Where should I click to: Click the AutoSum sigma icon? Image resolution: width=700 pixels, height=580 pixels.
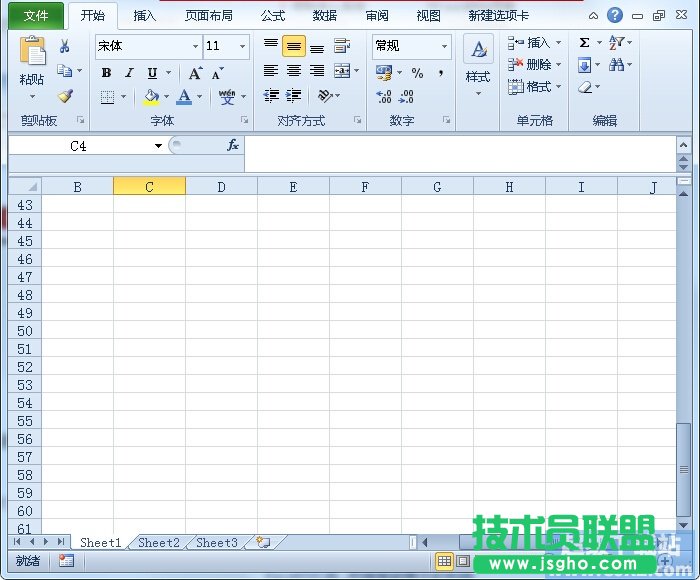point(585,43)
